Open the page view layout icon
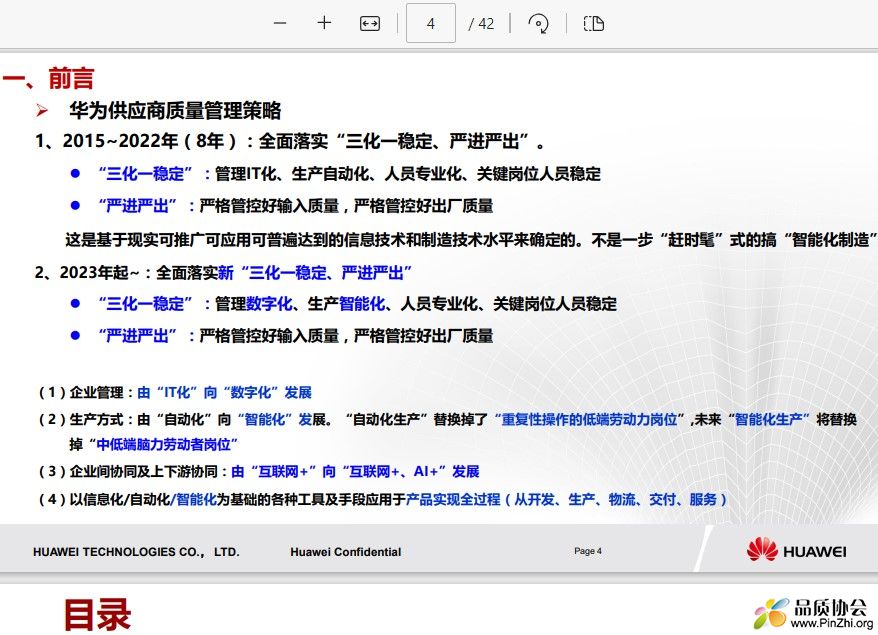This screenshot has height=635, width=878. coord(594,24)
